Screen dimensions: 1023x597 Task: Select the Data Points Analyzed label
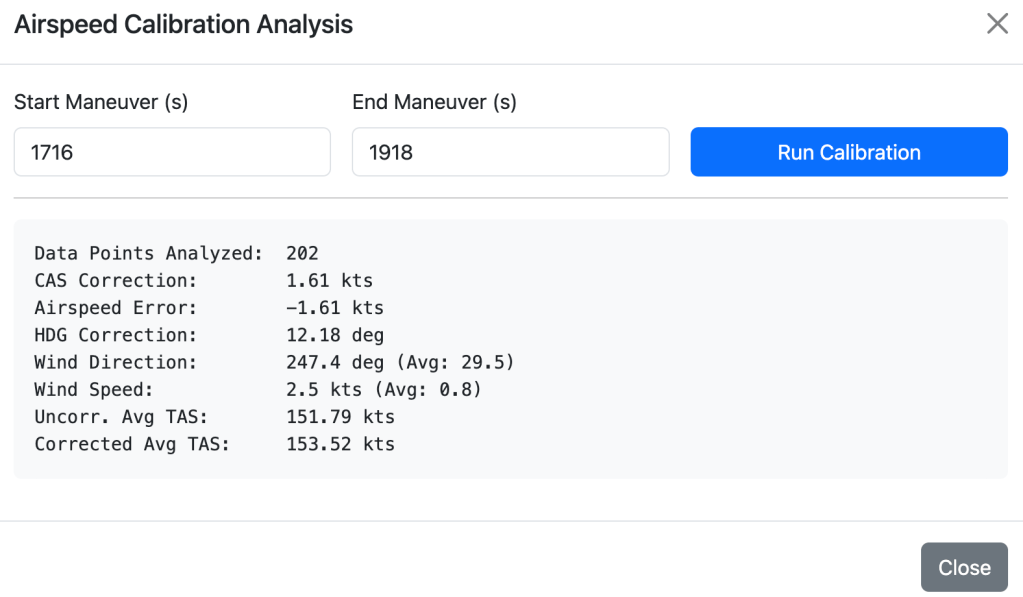pyautogui.click(x=148, y=253)
